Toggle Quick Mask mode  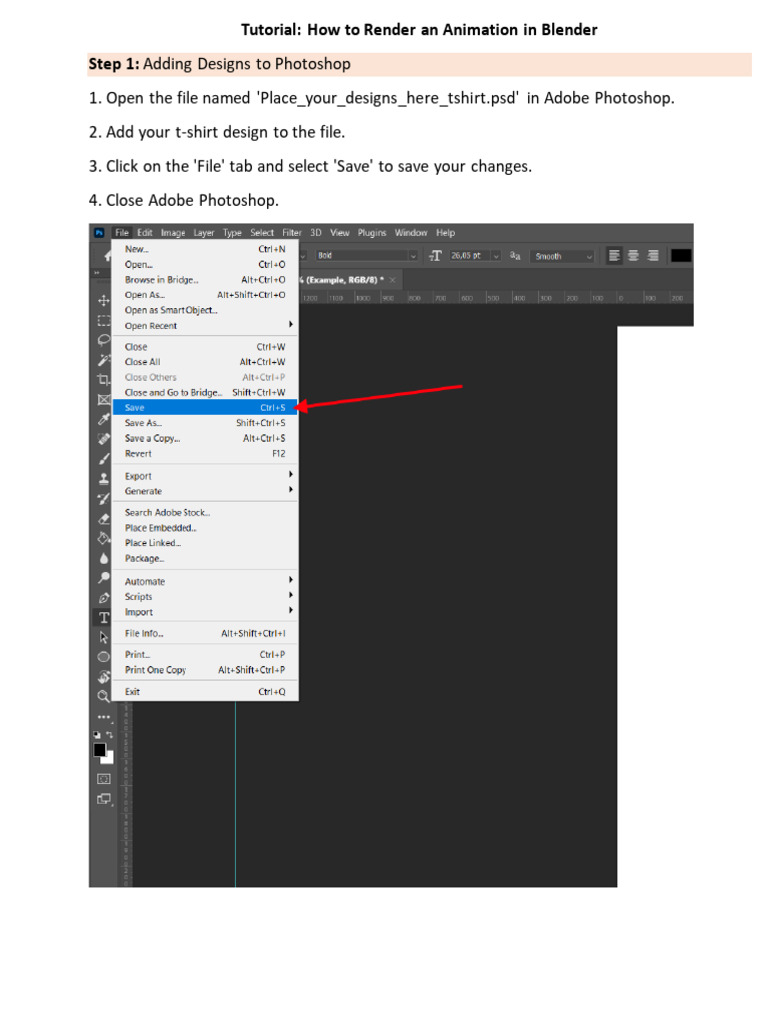[103, 778]
